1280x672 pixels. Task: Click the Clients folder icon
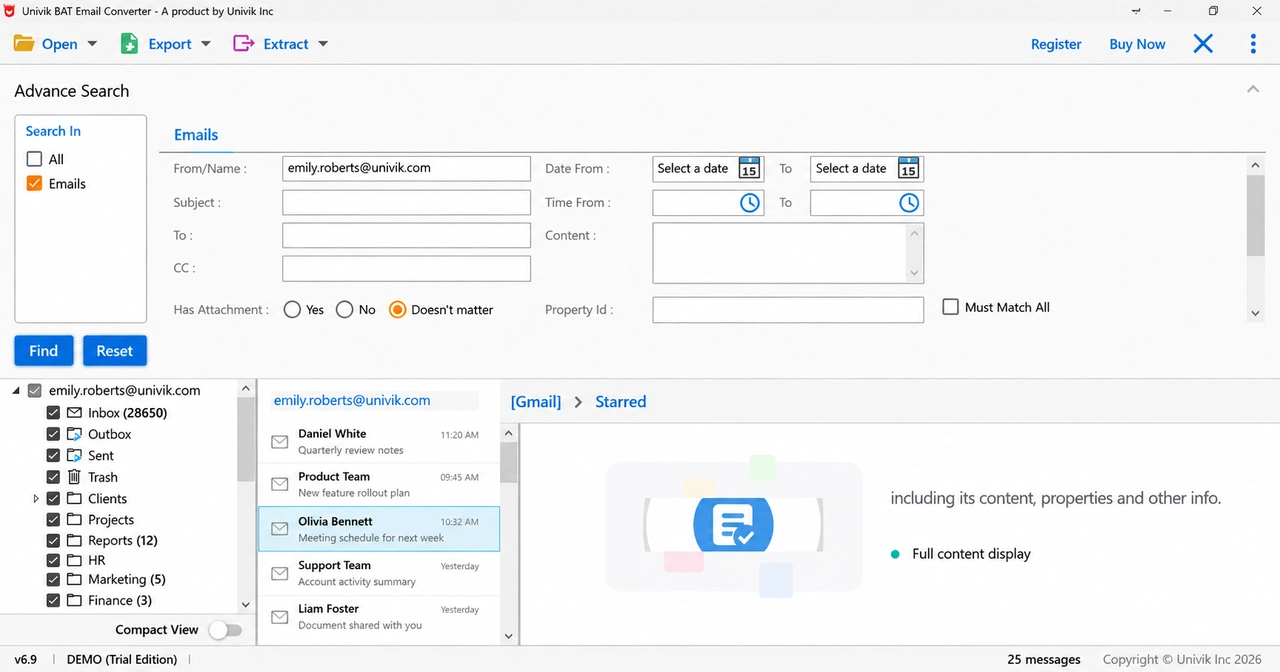75,498
